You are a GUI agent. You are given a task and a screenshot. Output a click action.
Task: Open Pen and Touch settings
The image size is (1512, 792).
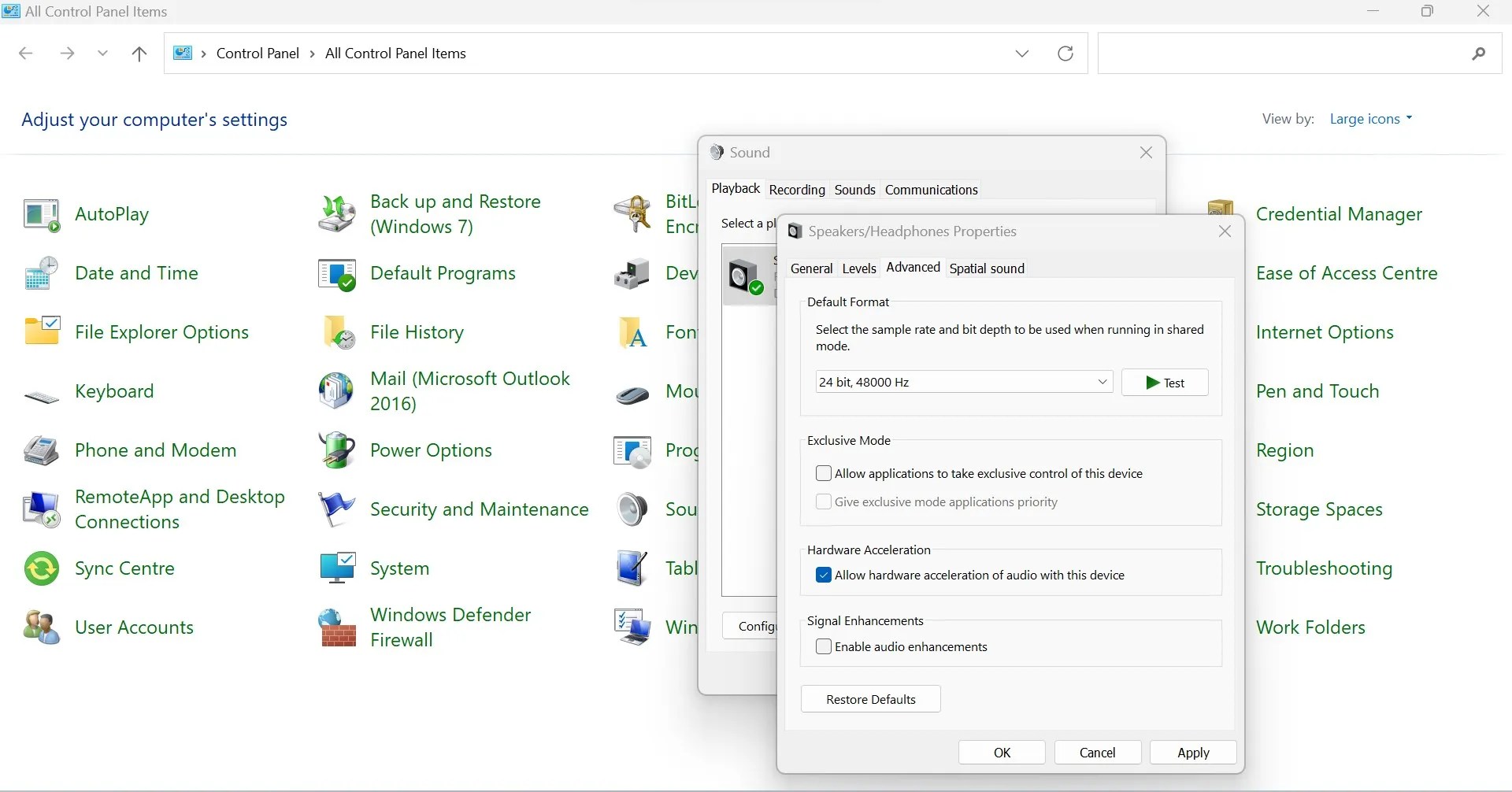click(x=1317, y=391)
